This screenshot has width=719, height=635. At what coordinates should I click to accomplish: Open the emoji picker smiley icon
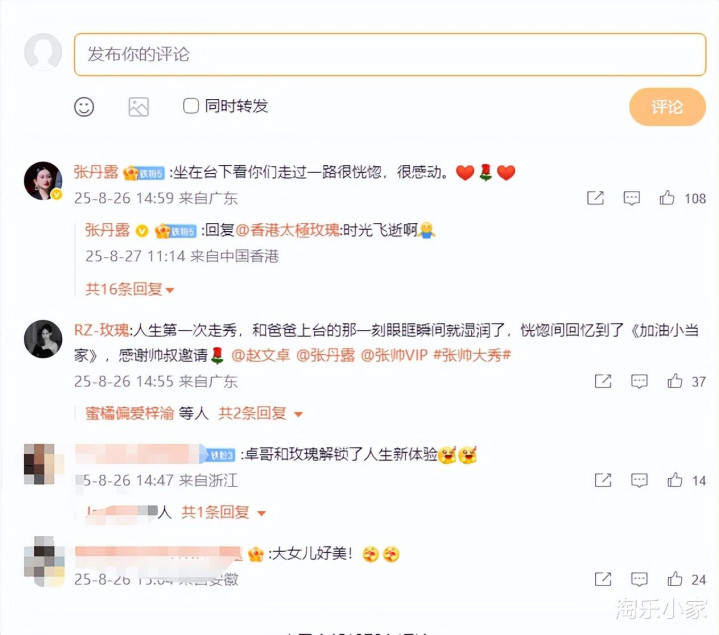click(x=84, y=107)
